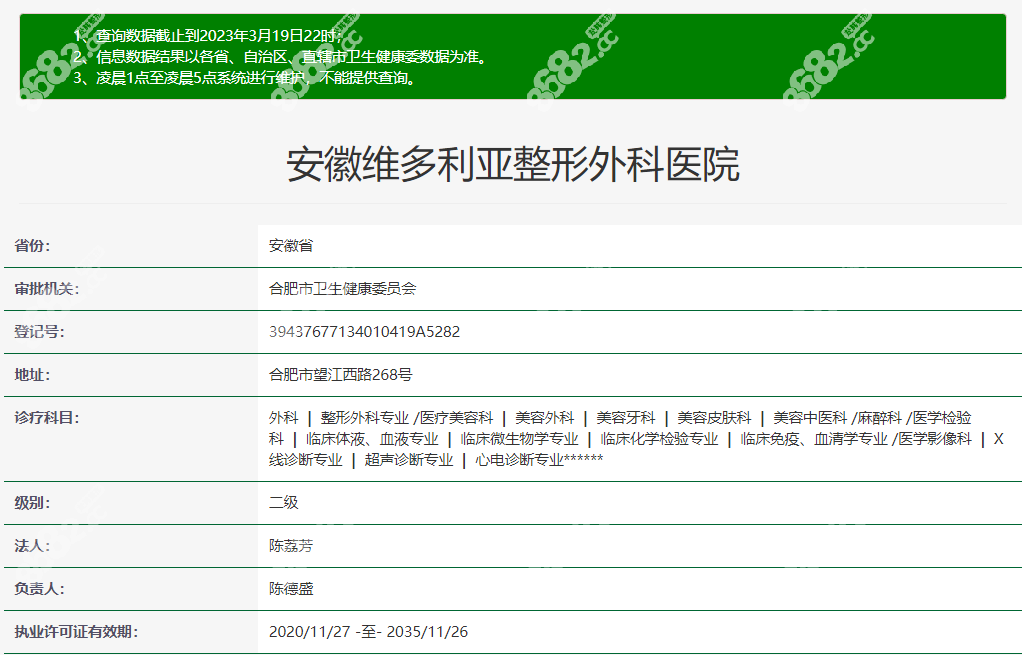1022x655 pixels.
Task: Click the 省份 label
Action: coord(32,246)
